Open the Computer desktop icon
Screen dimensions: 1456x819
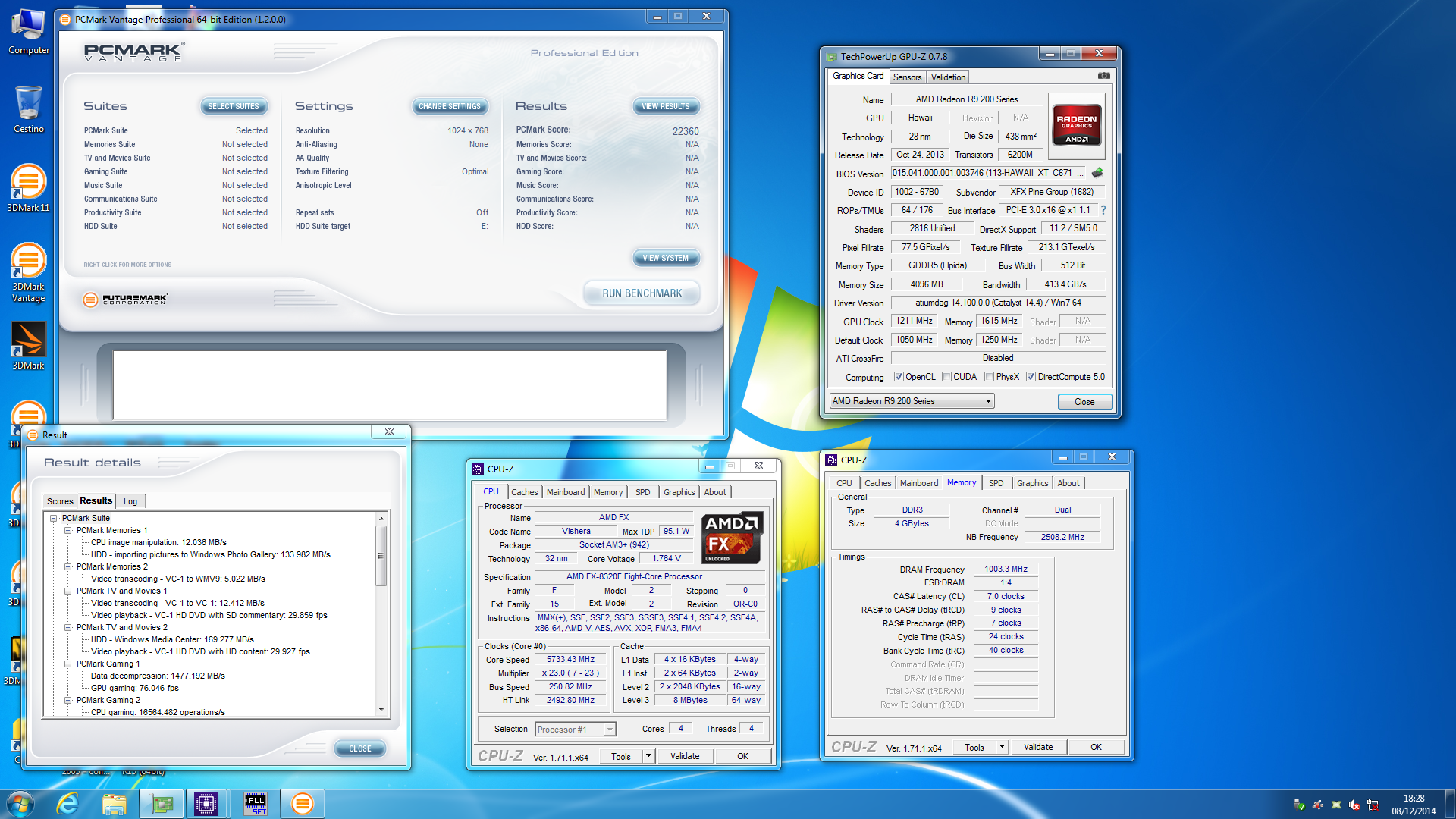click(29, 32)
